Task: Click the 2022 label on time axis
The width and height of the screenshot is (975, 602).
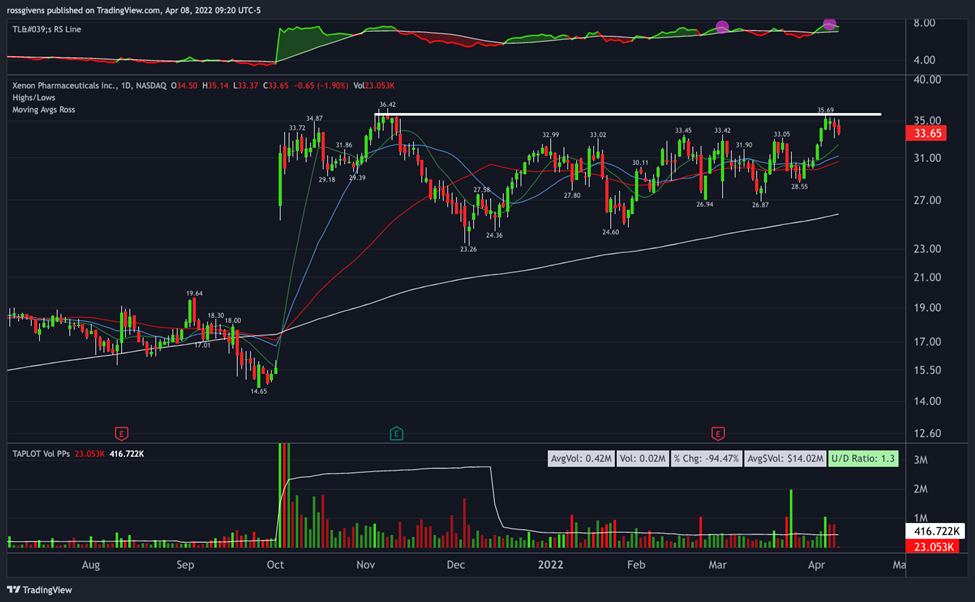Action: tap(550, 565)
